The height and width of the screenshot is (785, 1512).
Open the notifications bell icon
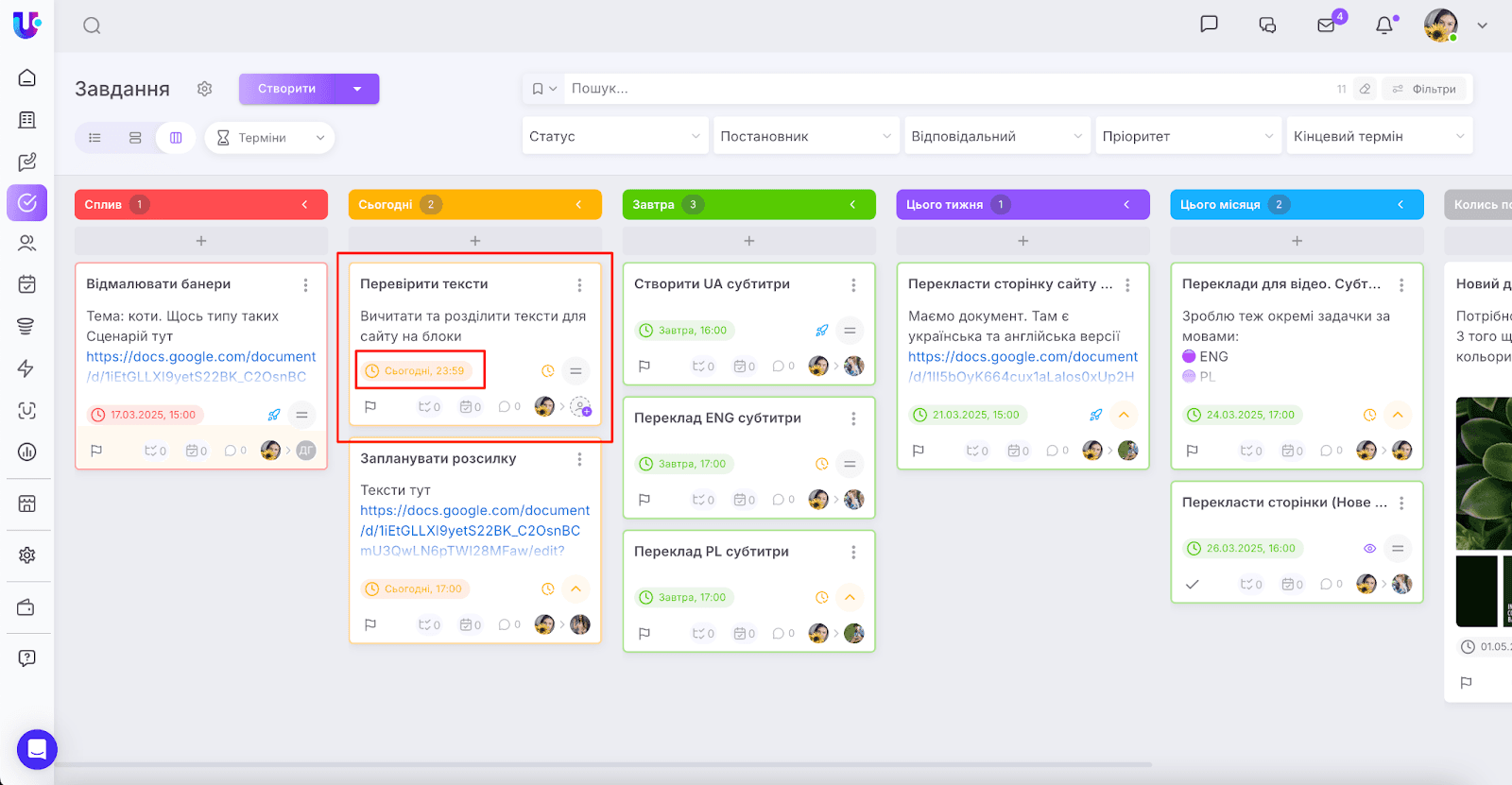1384,26
